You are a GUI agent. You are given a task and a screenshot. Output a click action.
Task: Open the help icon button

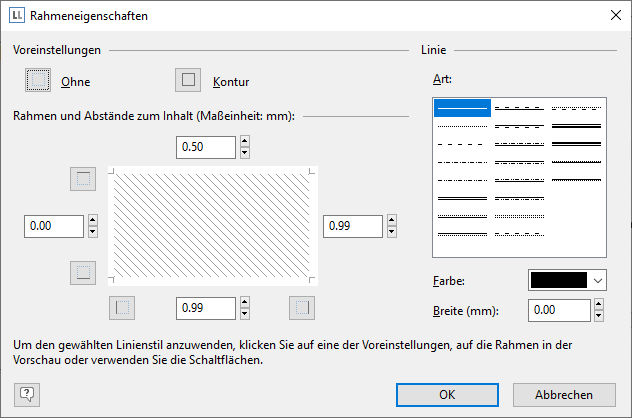point(25,394)
